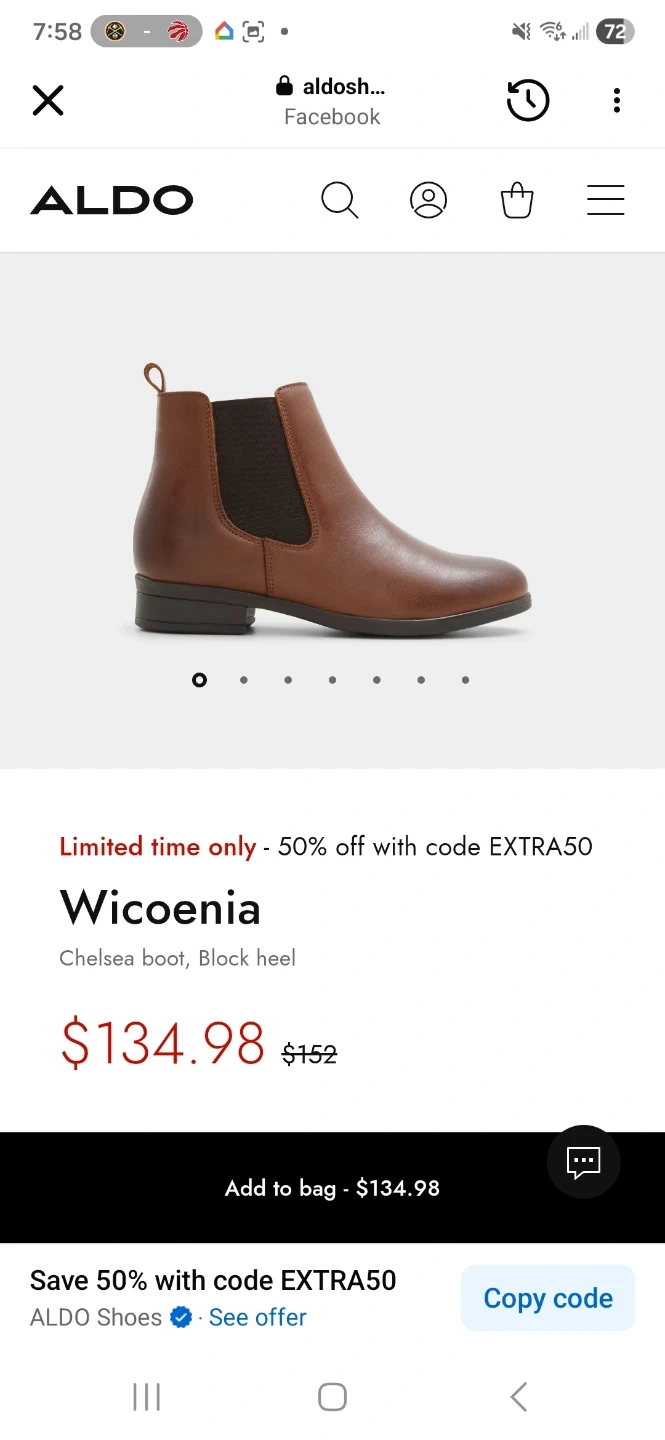Viewport: 665px width, 1440px height.
Task: Open the Android recent apps button
Action: click(x=147, y=1397)
